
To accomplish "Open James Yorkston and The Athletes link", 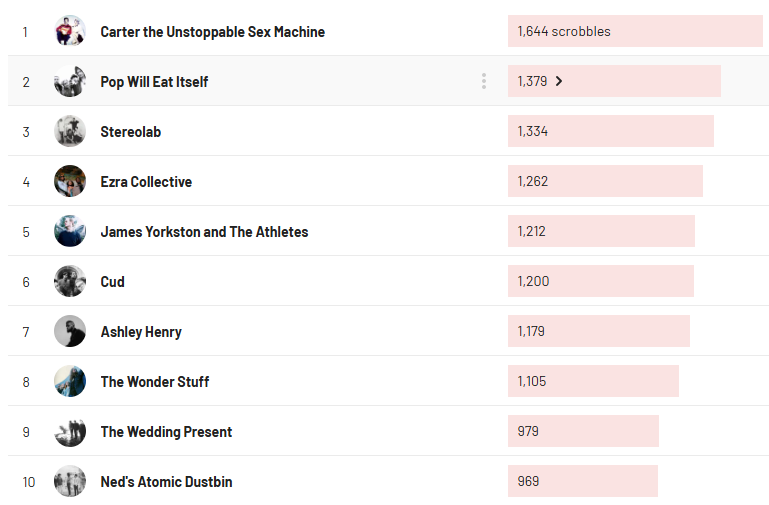I will [204, 232].
